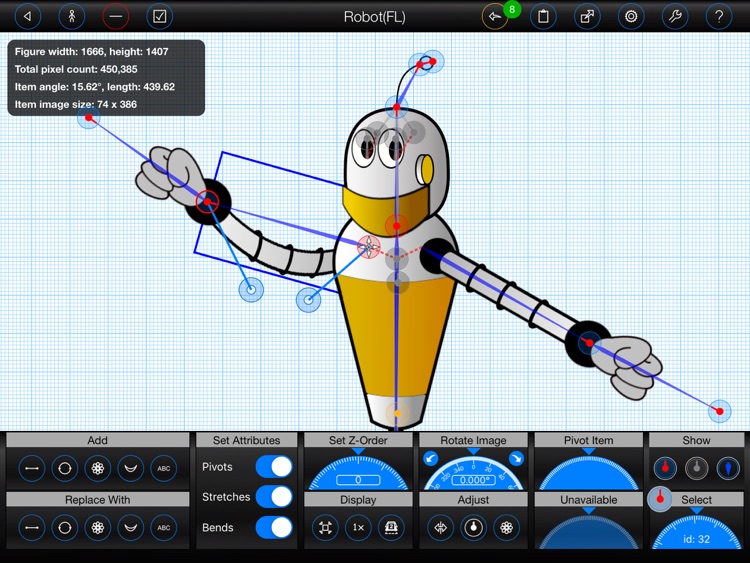Adjust the Pivot Item dial
This screenshot has width=750, height=563.
[x=589, y=473]
